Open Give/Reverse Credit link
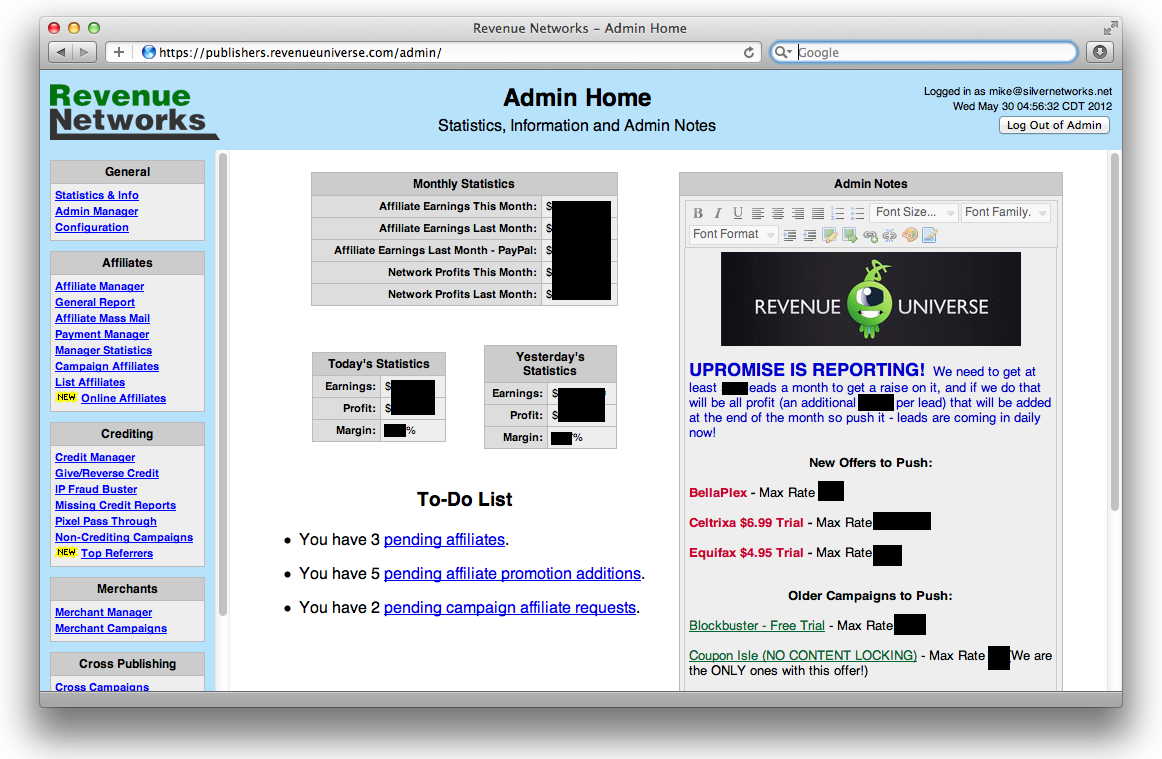Viewport: 1162px width, 759px height. point(107,473)
